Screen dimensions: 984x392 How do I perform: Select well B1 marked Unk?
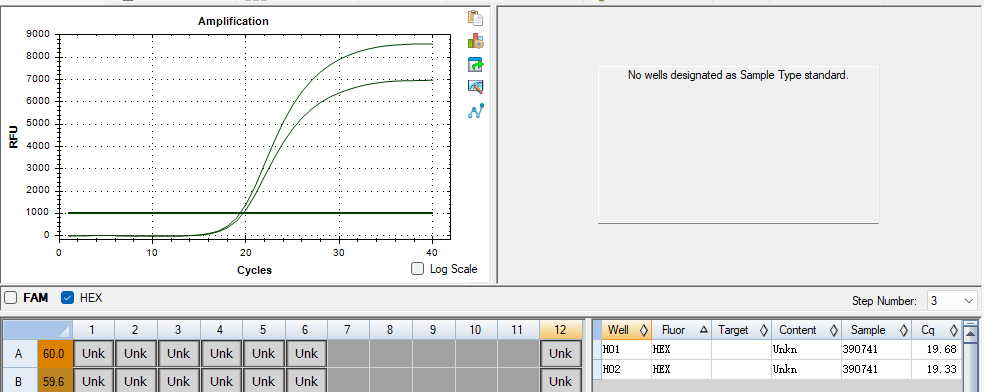[x=94, y=381]
